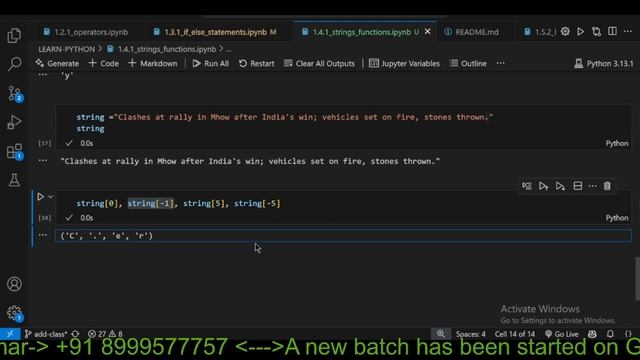This screenshot has height=360, width=640.
Task: Open cell More Actions ellipsis
Action: coord(592,186)
